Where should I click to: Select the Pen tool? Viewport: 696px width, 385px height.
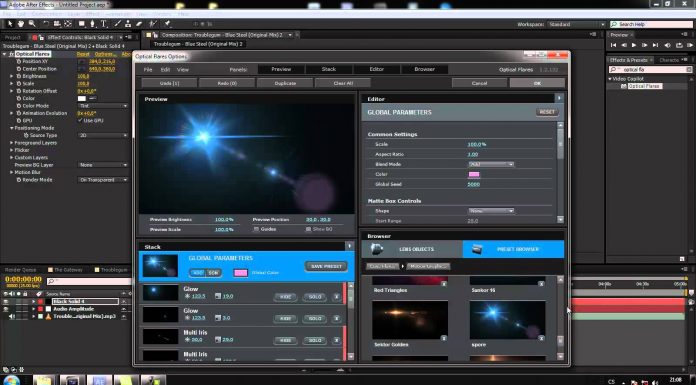click(x=93, y=24)
